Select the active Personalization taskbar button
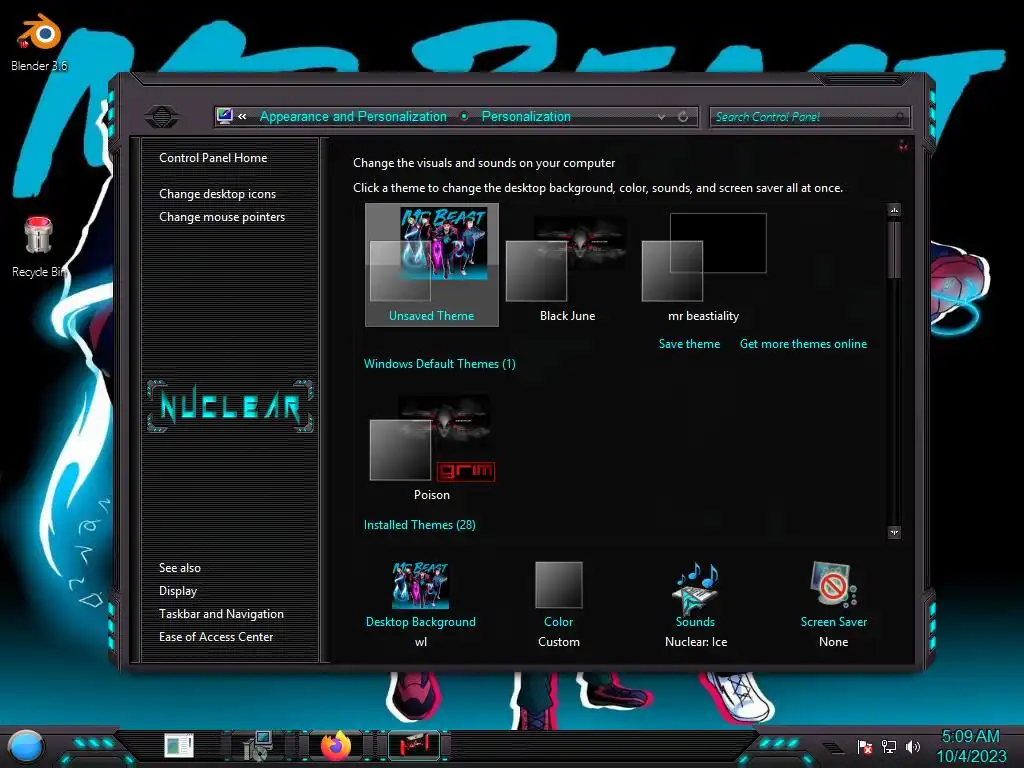The width and height of the screenshot is (1024, 768). (x=414, y=746)
